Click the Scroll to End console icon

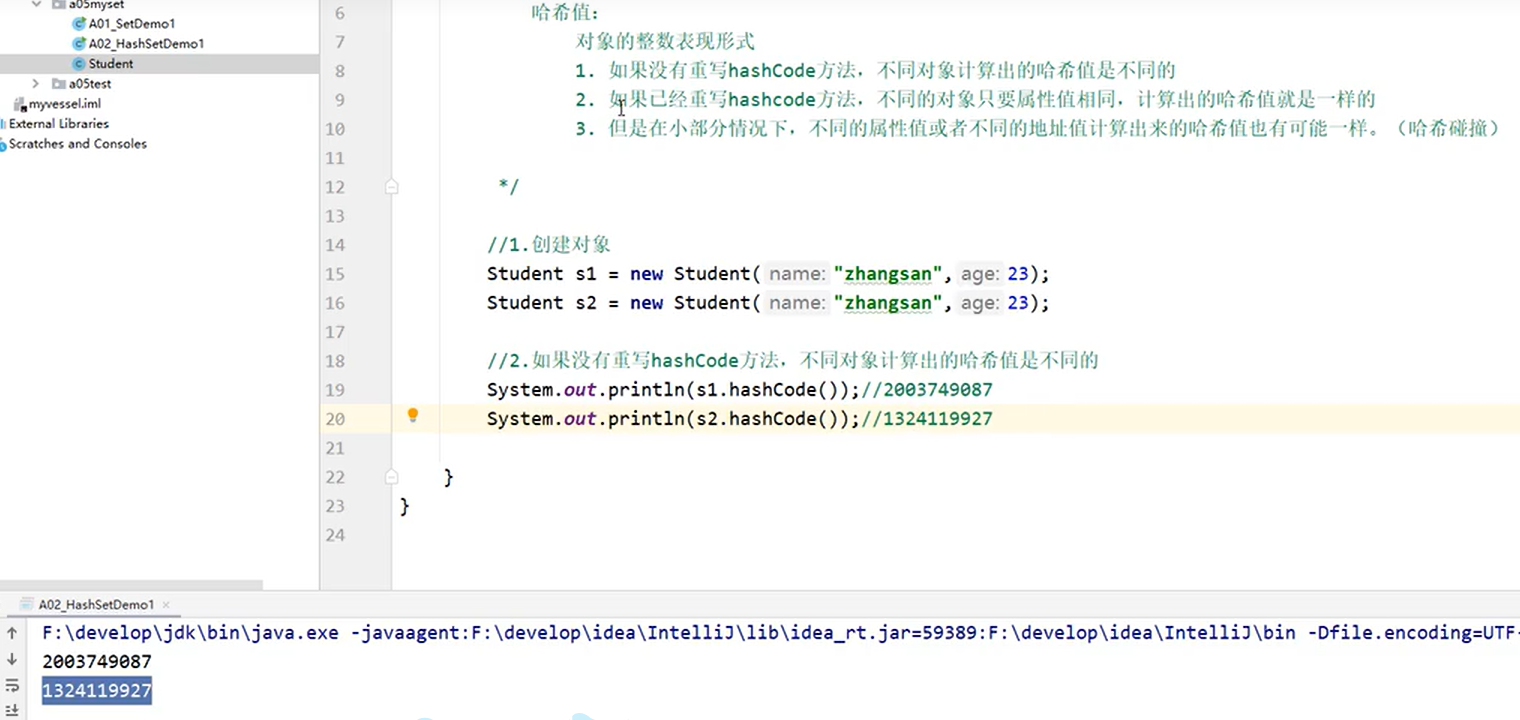(x=12, y=710)
